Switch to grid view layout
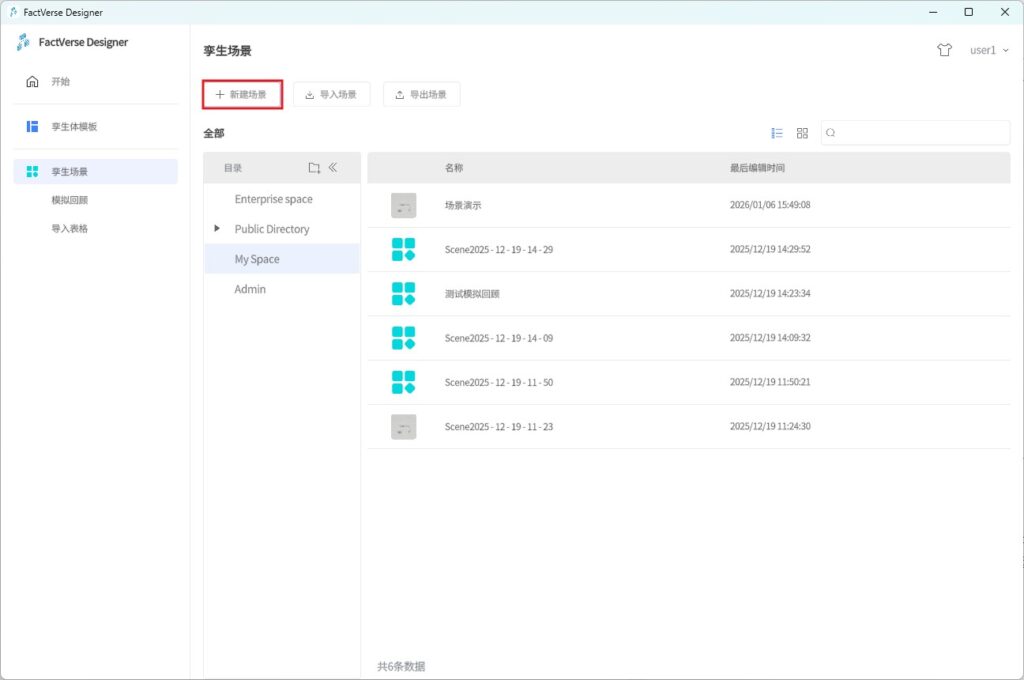1024x680 pixels. (x=802, y=133)
